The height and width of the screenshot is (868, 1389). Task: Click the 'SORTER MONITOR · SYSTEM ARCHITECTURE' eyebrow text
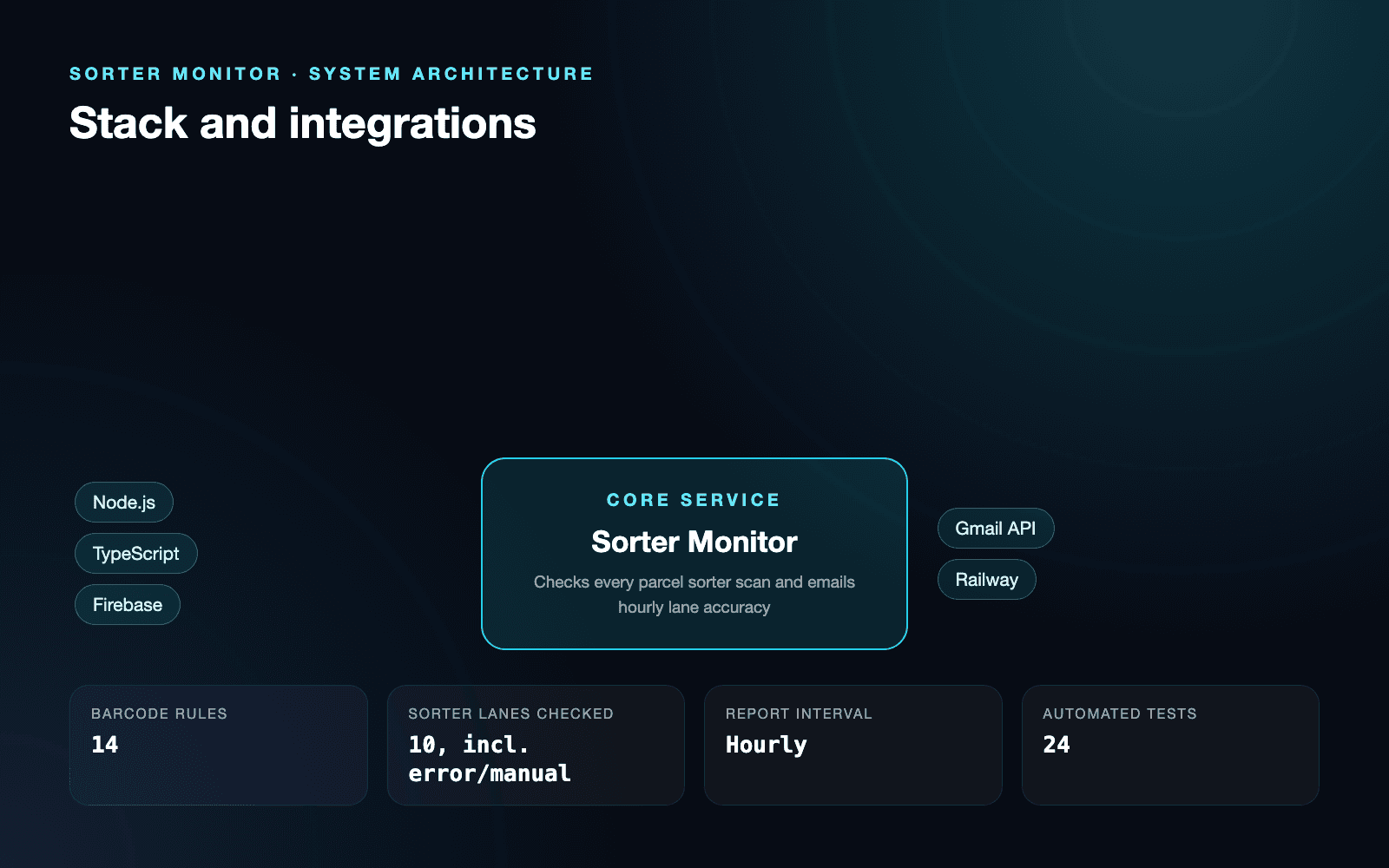332,74
